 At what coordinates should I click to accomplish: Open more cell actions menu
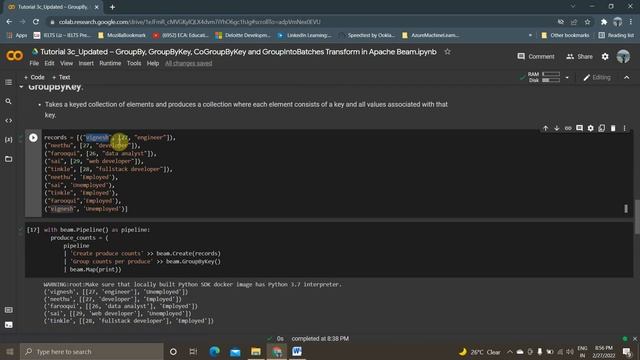[x=624, y=128]
